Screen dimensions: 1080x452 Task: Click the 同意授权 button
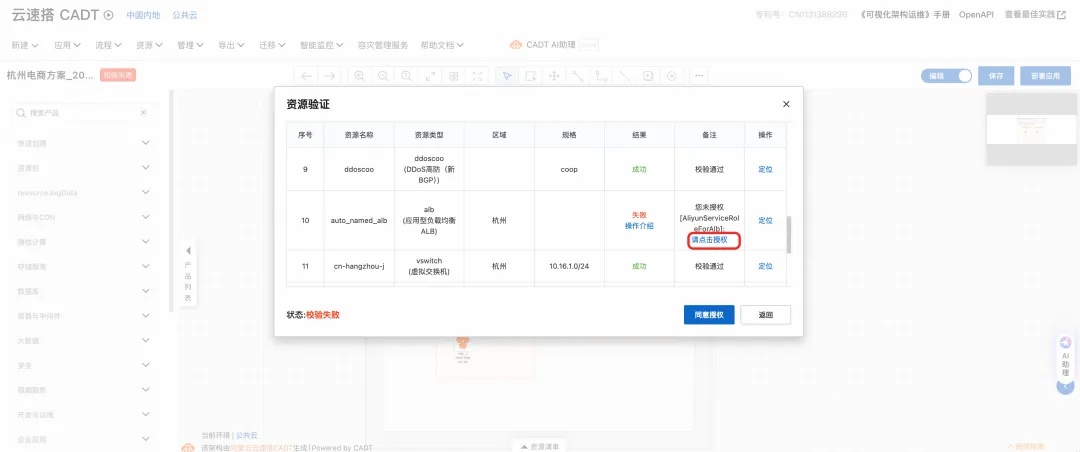point(709,314)
